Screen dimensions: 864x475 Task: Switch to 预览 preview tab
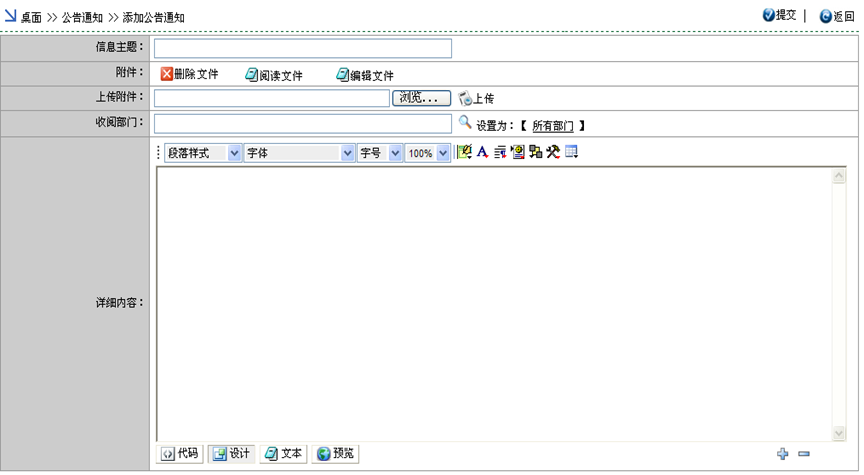click(x=335, y=454)
